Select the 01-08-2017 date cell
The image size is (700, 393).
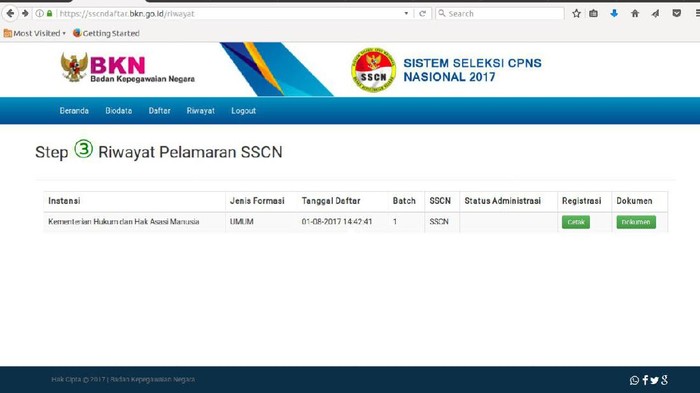tap(337, 222)
